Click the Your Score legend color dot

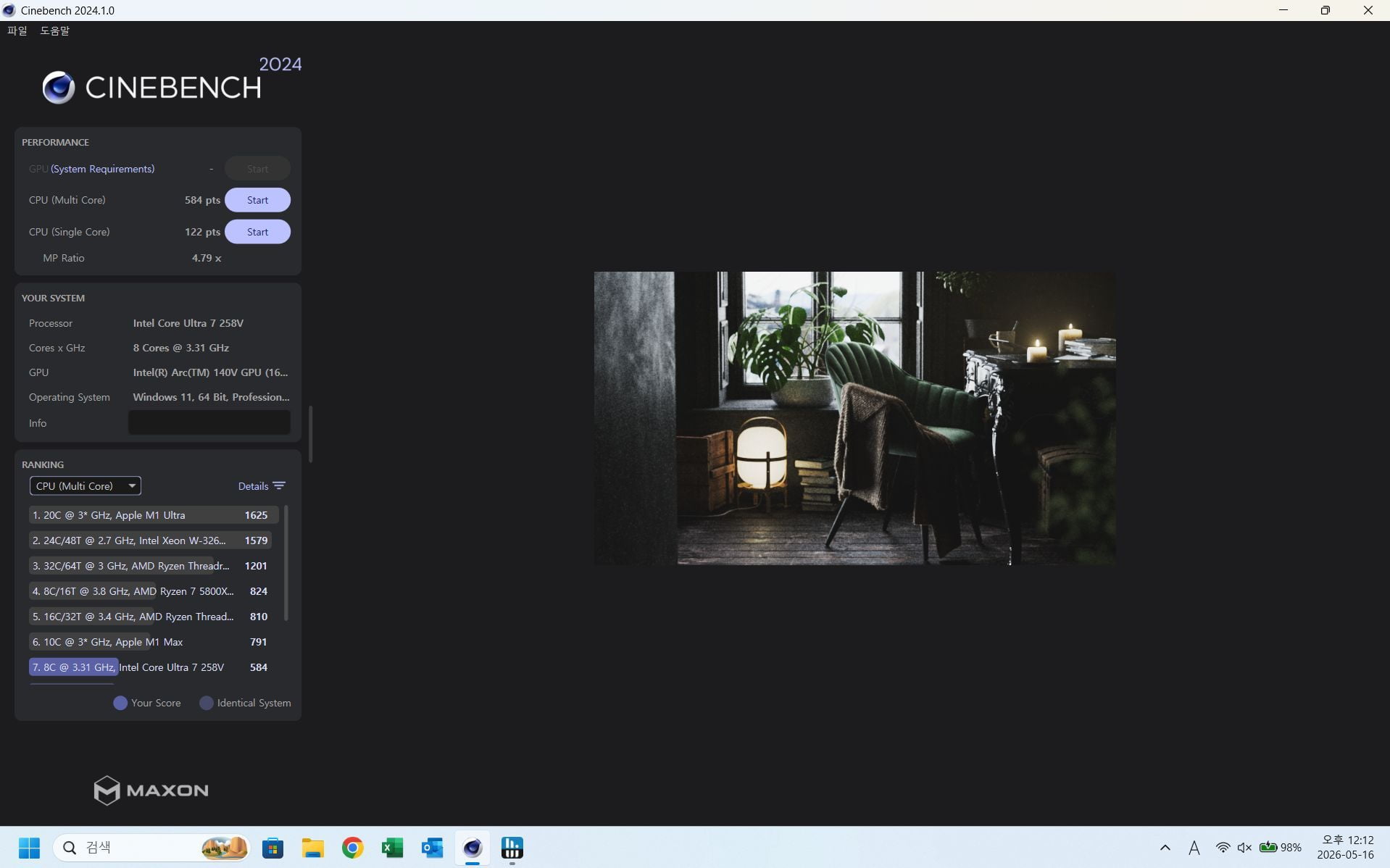[120, 703]
